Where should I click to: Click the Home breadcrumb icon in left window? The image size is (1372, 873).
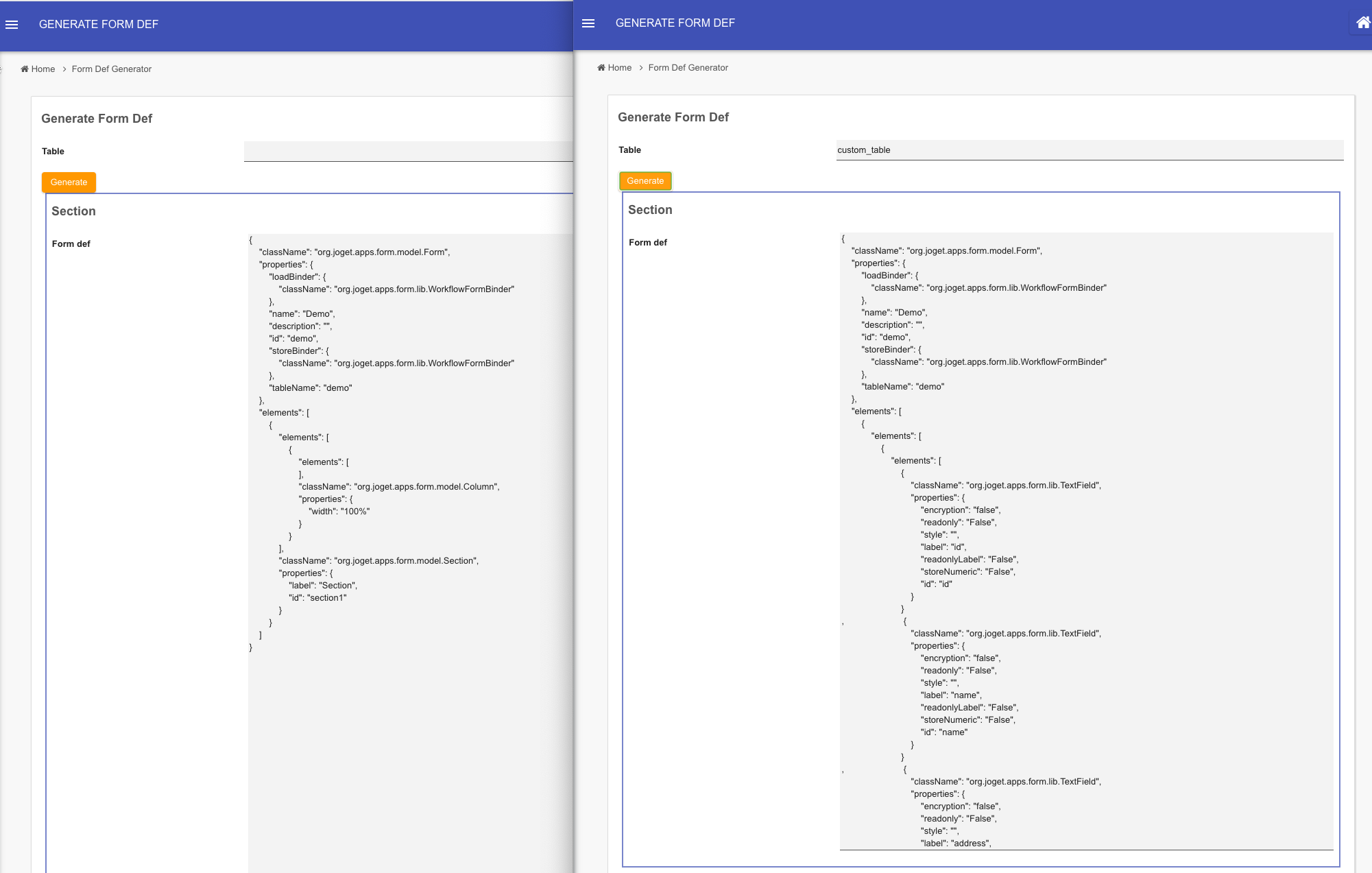(x=25, y=69)
